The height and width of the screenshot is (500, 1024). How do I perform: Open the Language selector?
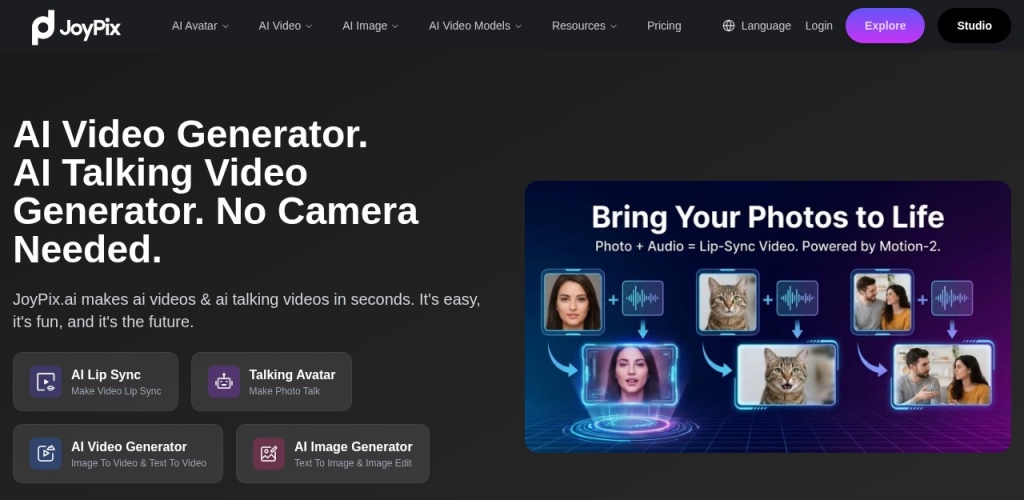point(757,25)
